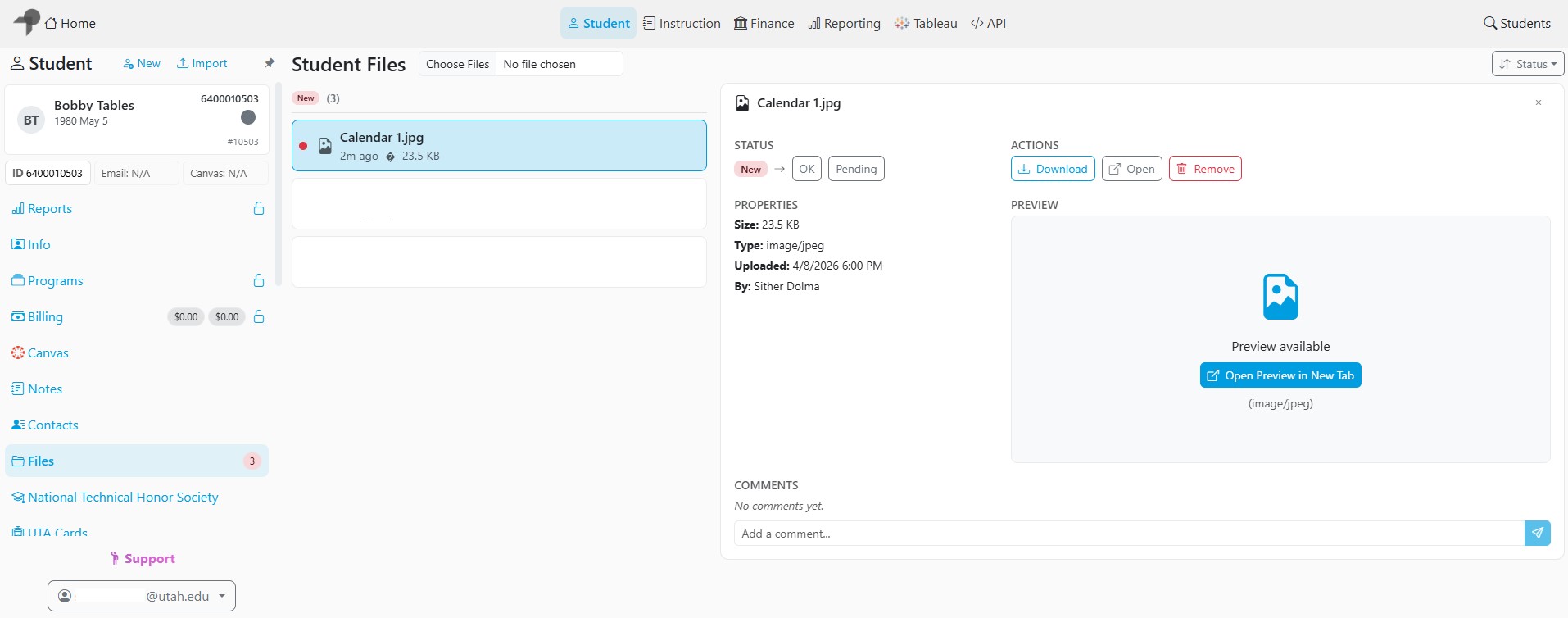Open the Tableau menu item
Image resolution: width=1568 pixels, height=618 pixels.
pyautogui.click(x=926, y=23)
